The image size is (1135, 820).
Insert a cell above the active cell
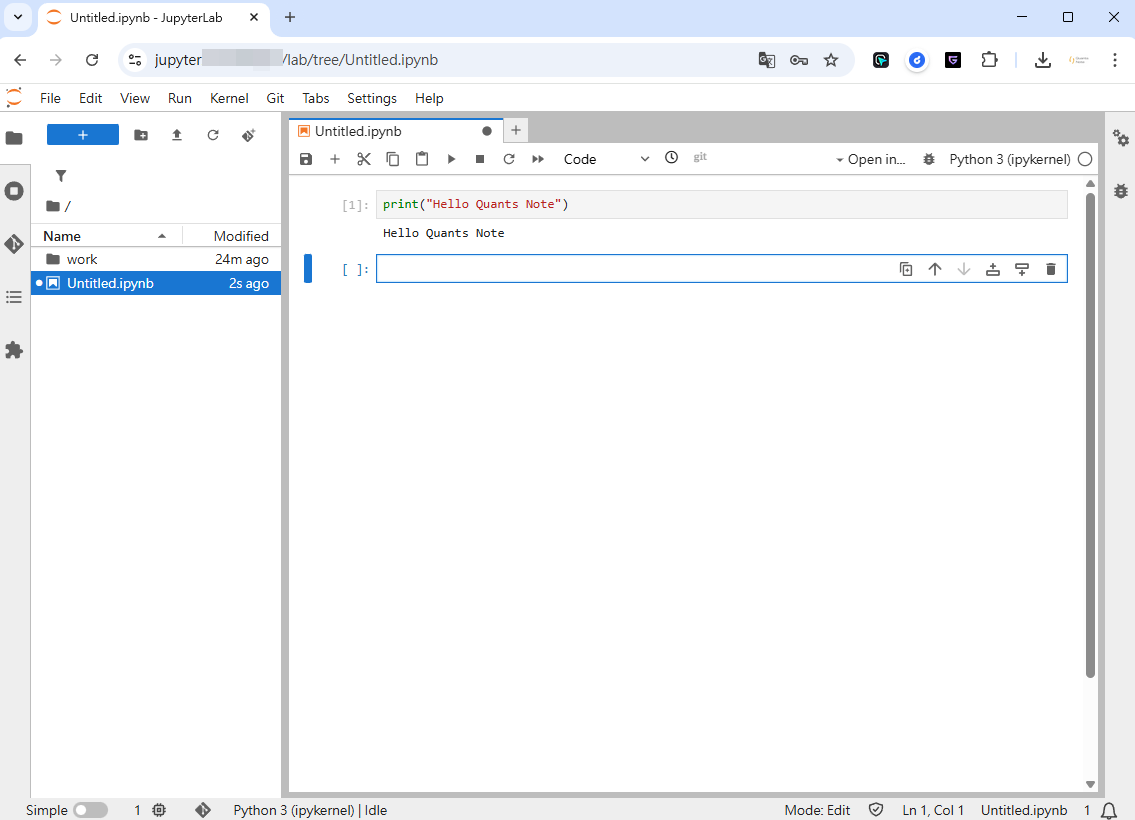tap(992, 269)
